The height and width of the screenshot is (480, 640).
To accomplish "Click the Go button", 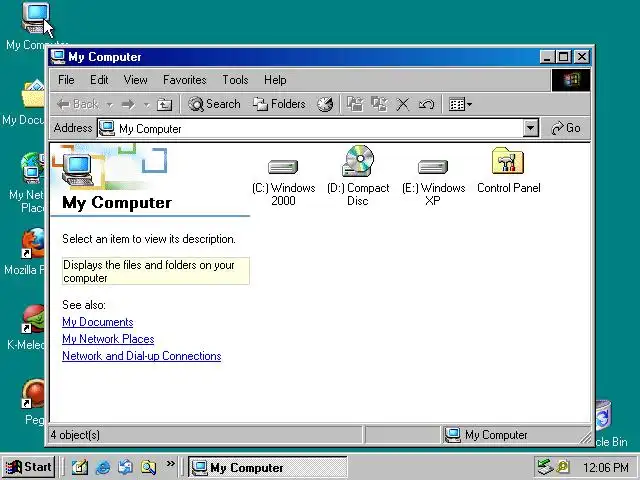I will 566,128.
